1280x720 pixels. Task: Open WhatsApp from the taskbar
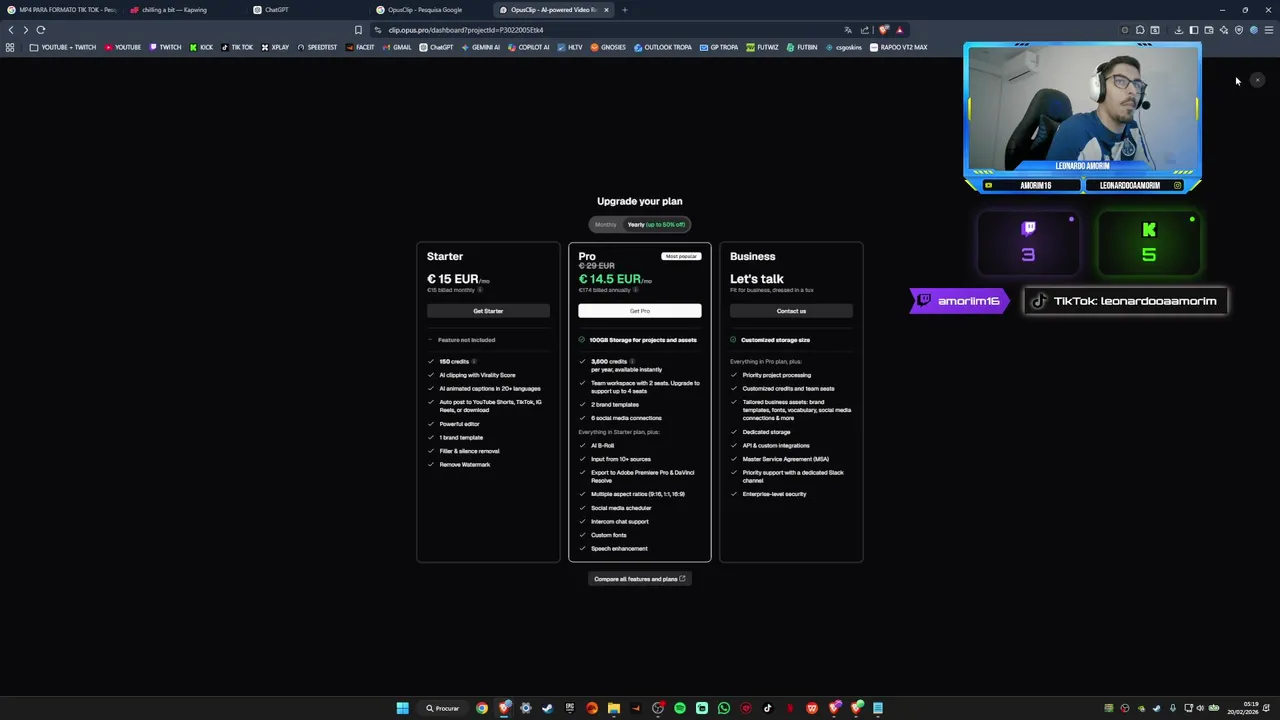coord(724,708)
